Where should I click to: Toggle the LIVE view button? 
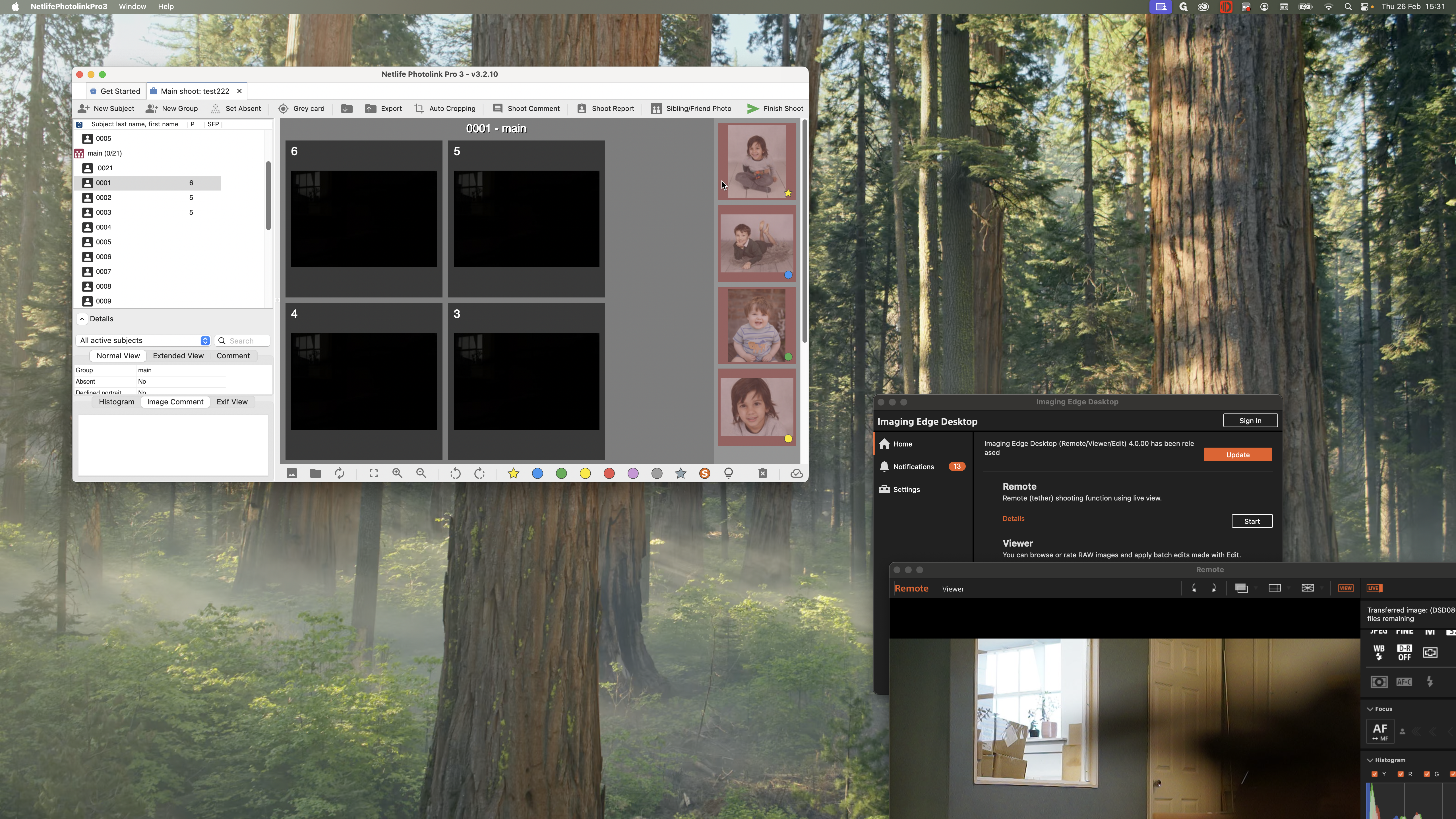(x=1374, y=588)
